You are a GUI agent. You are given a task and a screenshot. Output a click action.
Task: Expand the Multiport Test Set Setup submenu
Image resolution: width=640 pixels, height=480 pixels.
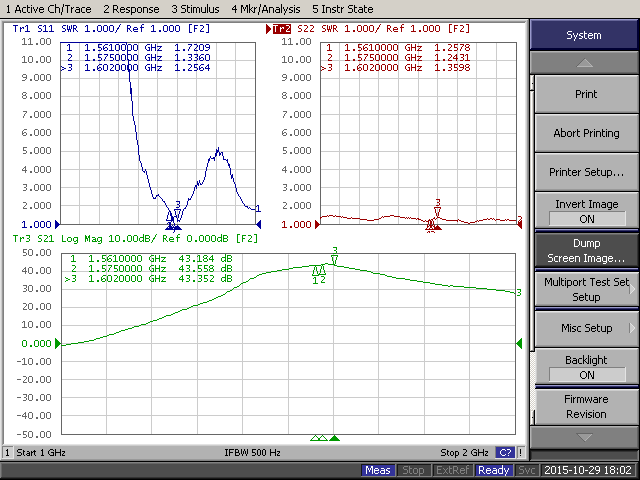tap(586, 289)
